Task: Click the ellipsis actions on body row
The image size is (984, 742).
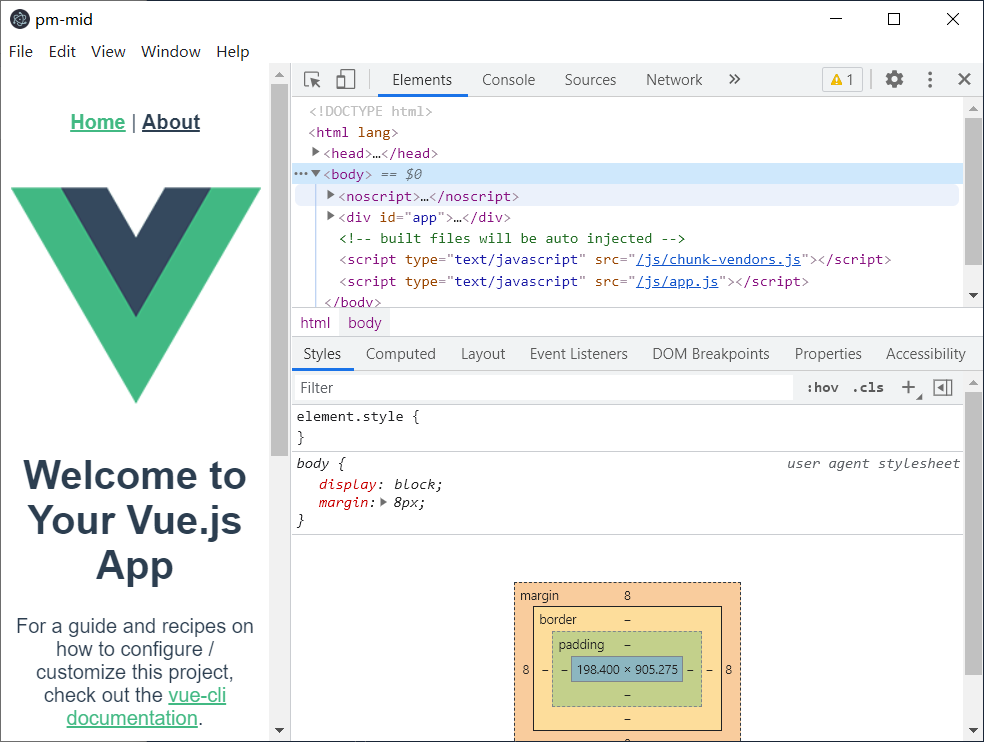Action: (301, 174)
